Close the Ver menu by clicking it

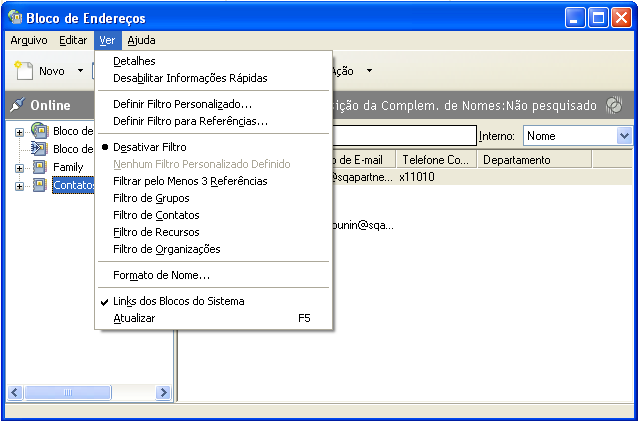coord(107,40)
